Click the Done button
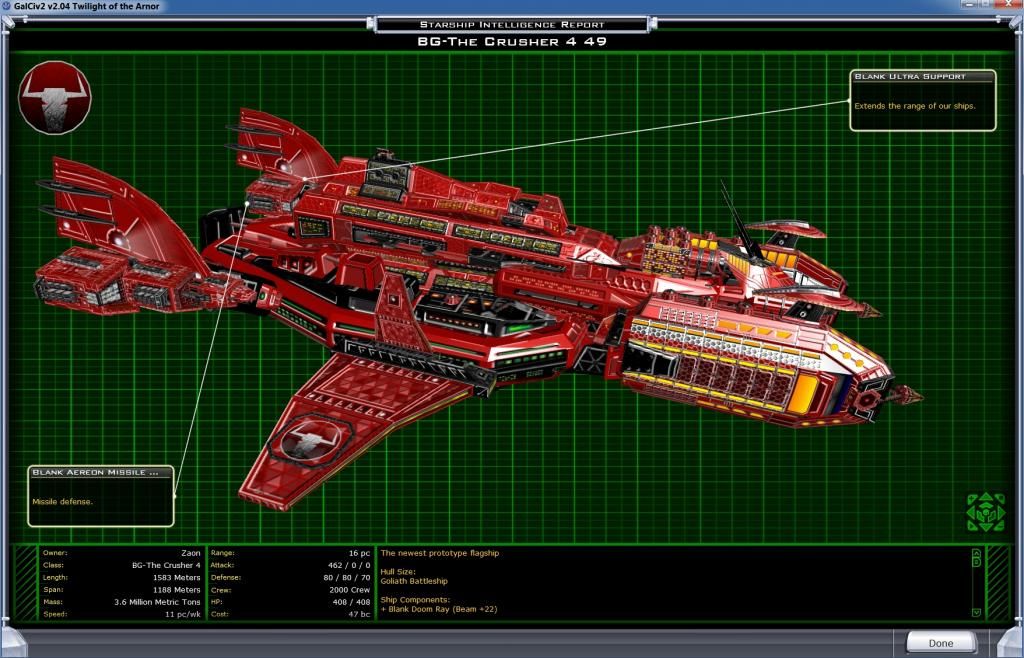Screen dimensions: 1024x658 (940, 642)
